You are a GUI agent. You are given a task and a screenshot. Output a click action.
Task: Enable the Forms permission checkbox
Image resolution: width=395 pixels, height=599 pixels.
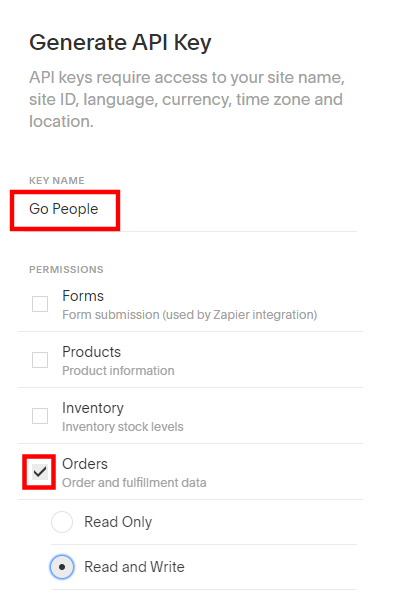[40, 304]
